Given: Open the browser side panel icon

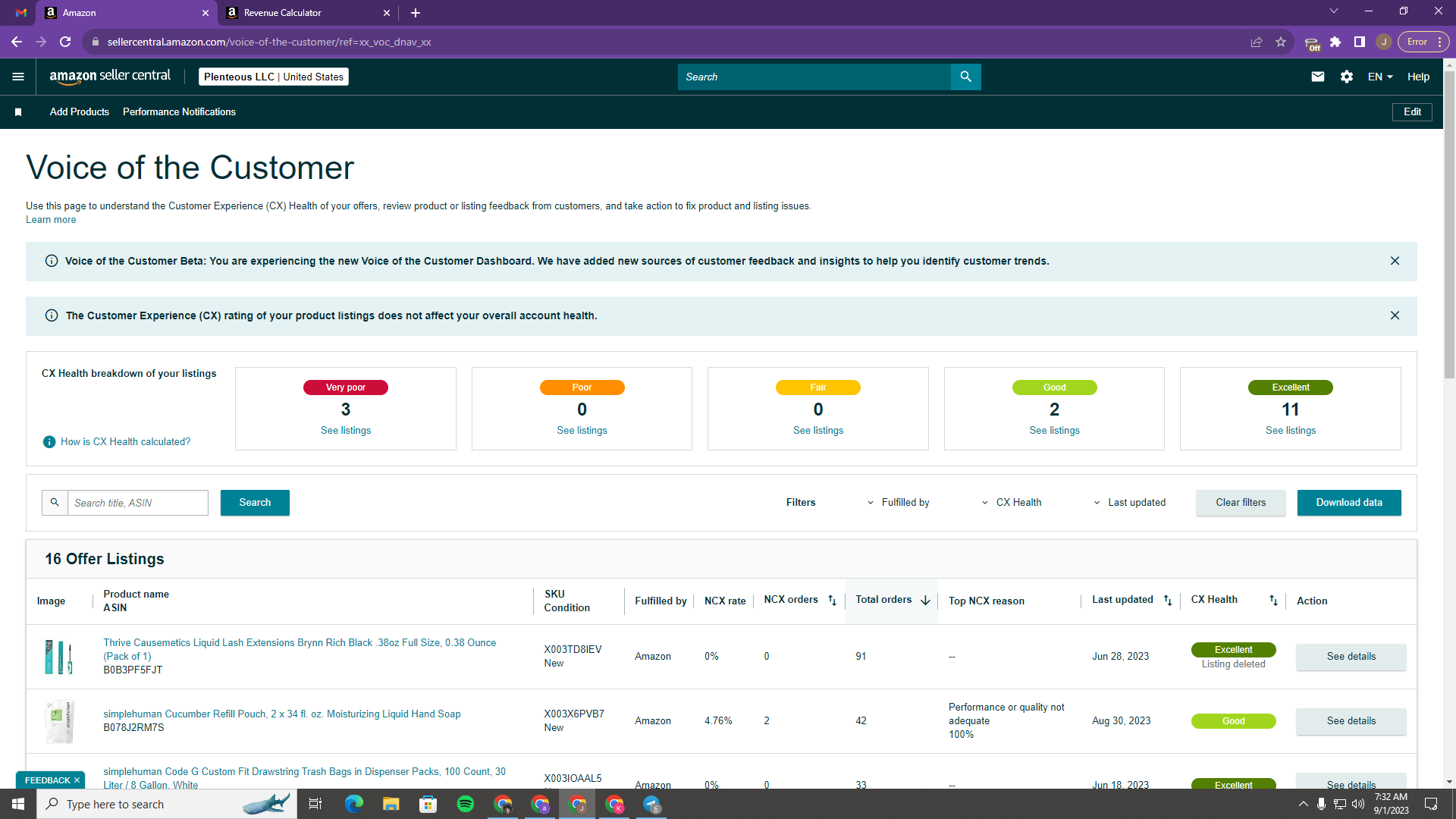Looking at the screenshot, I should (1360, 42).
